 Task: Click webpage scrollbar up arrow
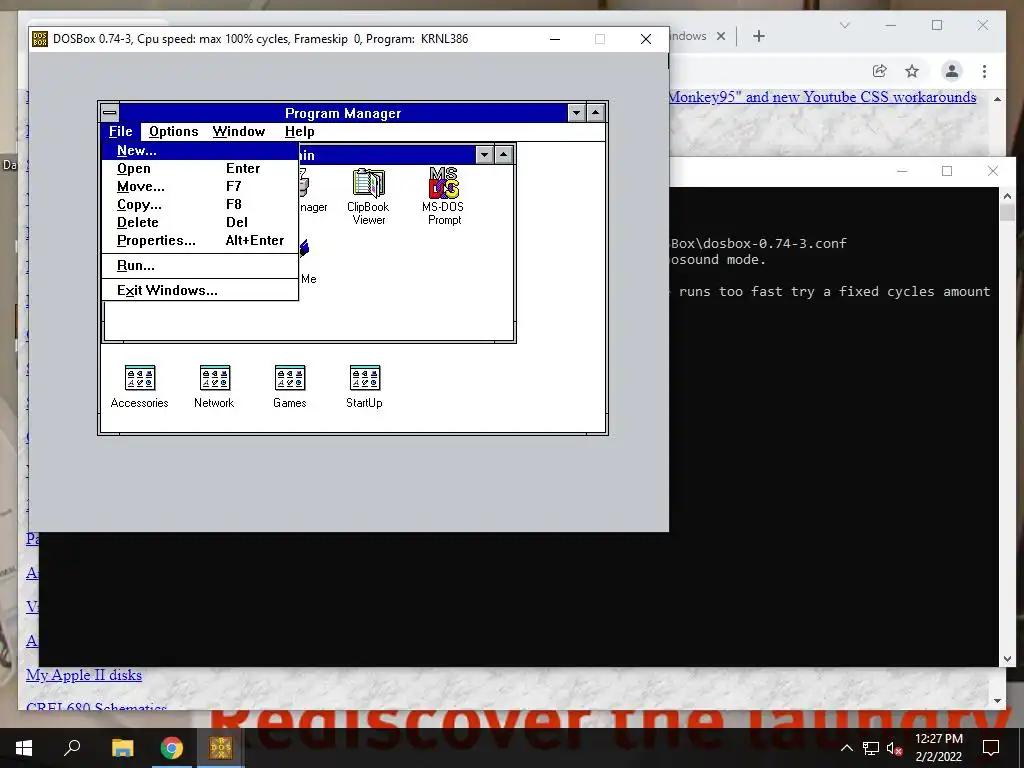[x=997, y=99]
